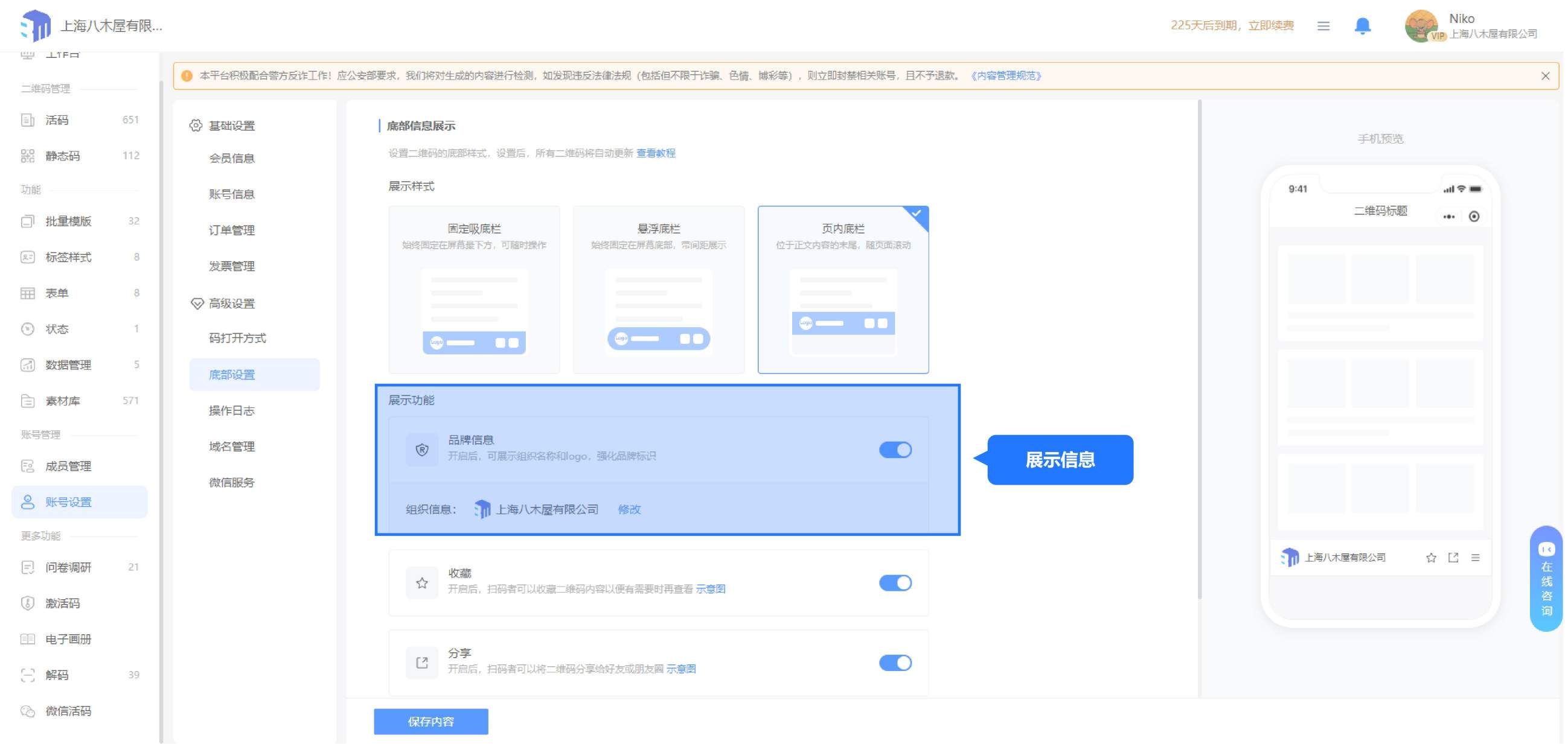The image size is (1568, 744).
Task: Open the 活码 sidebar item
Action: tap(79, 120)
